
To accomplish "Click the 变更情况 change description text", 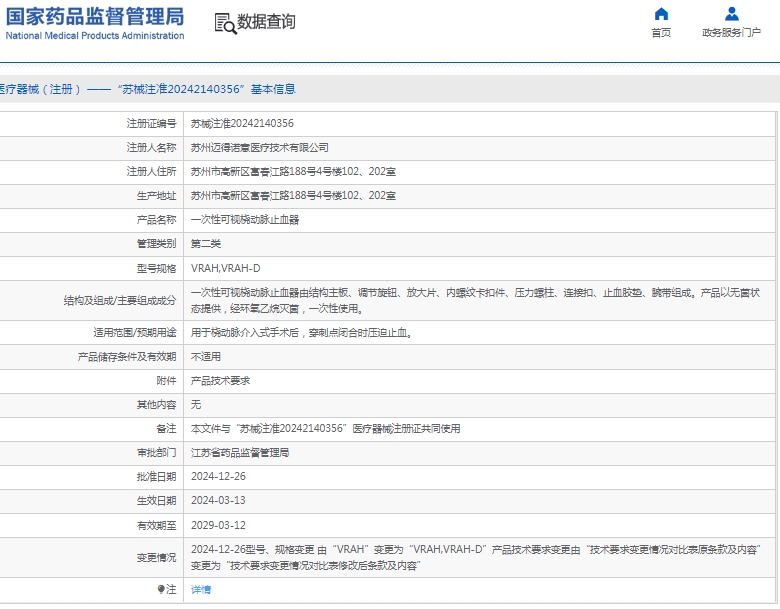I will pos(476,557).
